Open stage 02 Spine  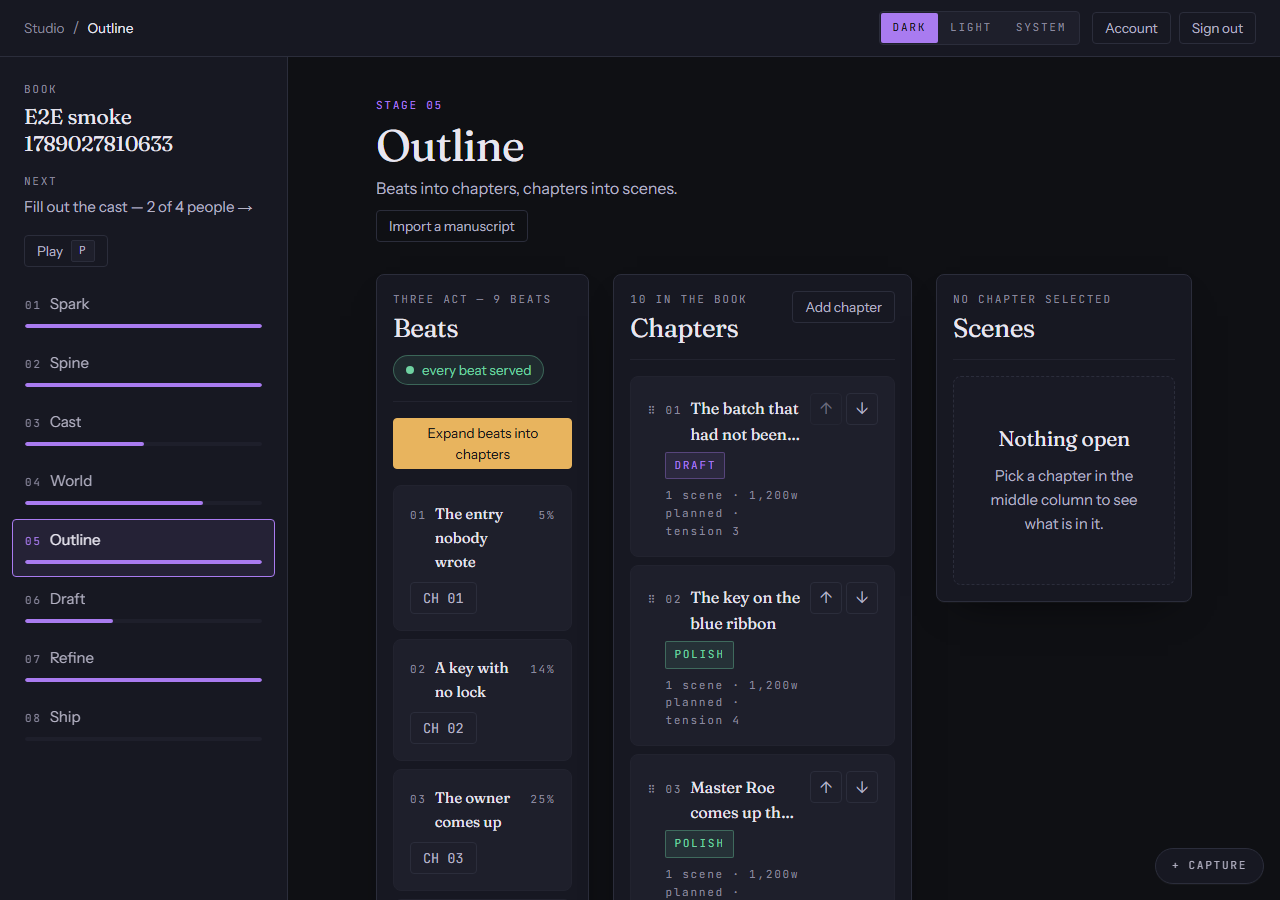click(x=143, y=369)
